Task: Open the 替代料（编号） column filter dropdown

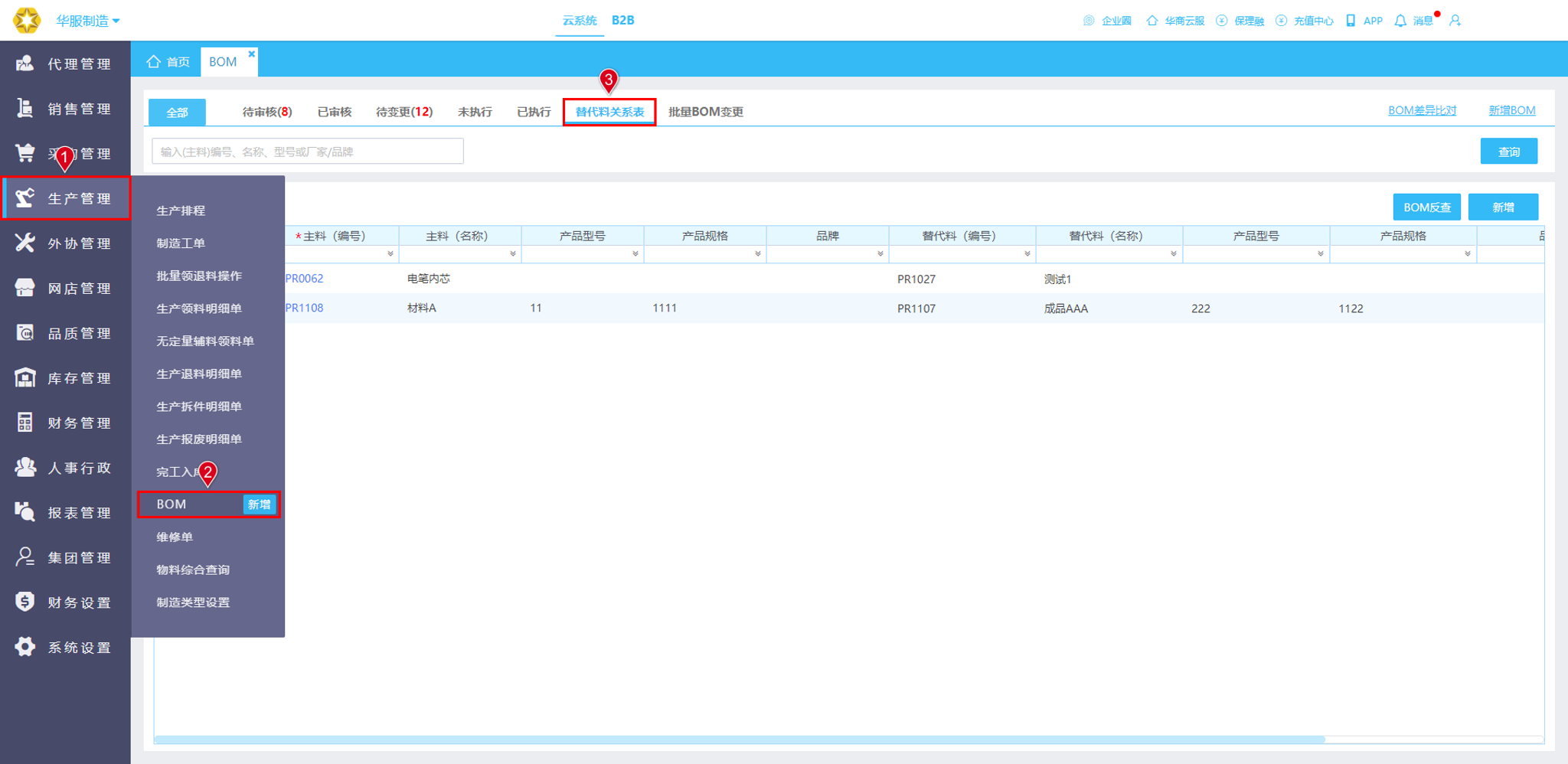Action: tap(1027, 253)
